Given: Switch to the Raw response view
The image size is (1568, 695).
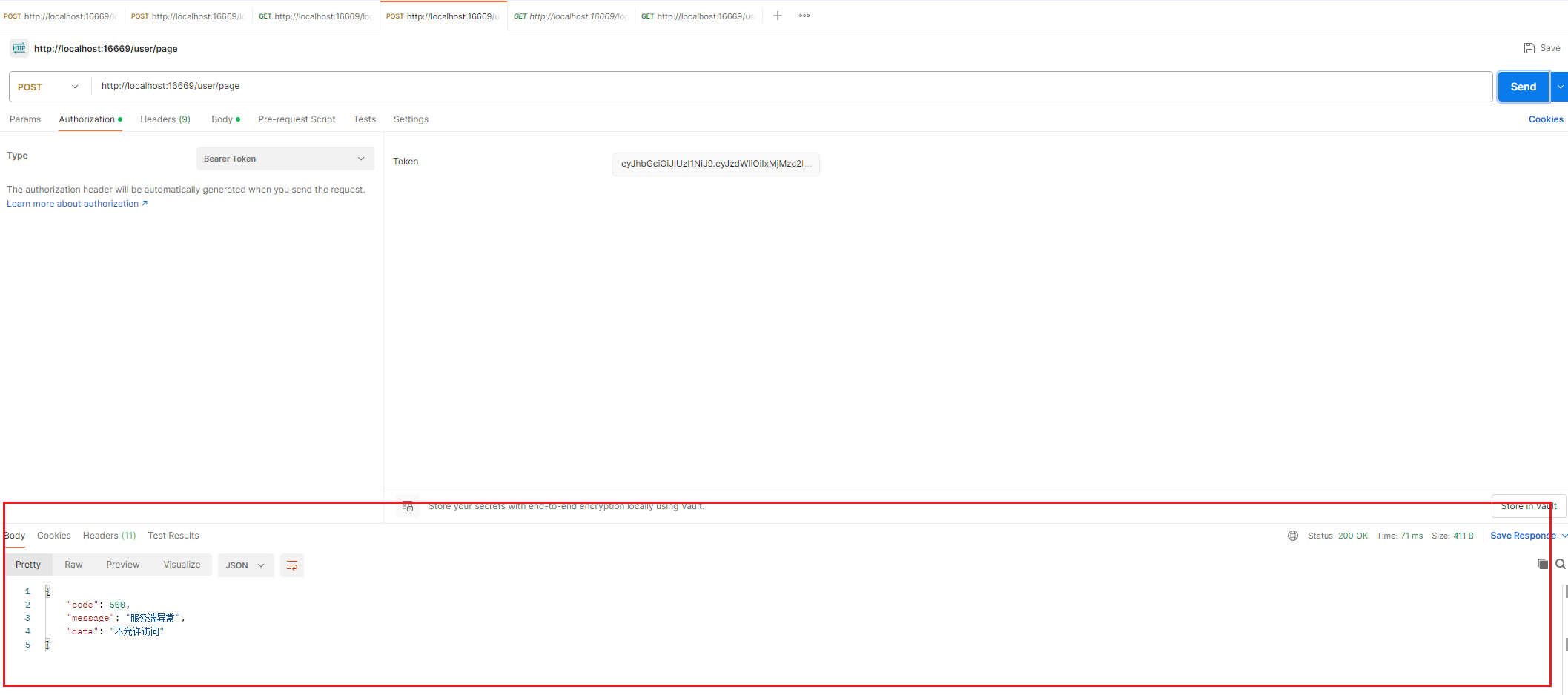Looking at the screenshot, I should pos(73,564).
